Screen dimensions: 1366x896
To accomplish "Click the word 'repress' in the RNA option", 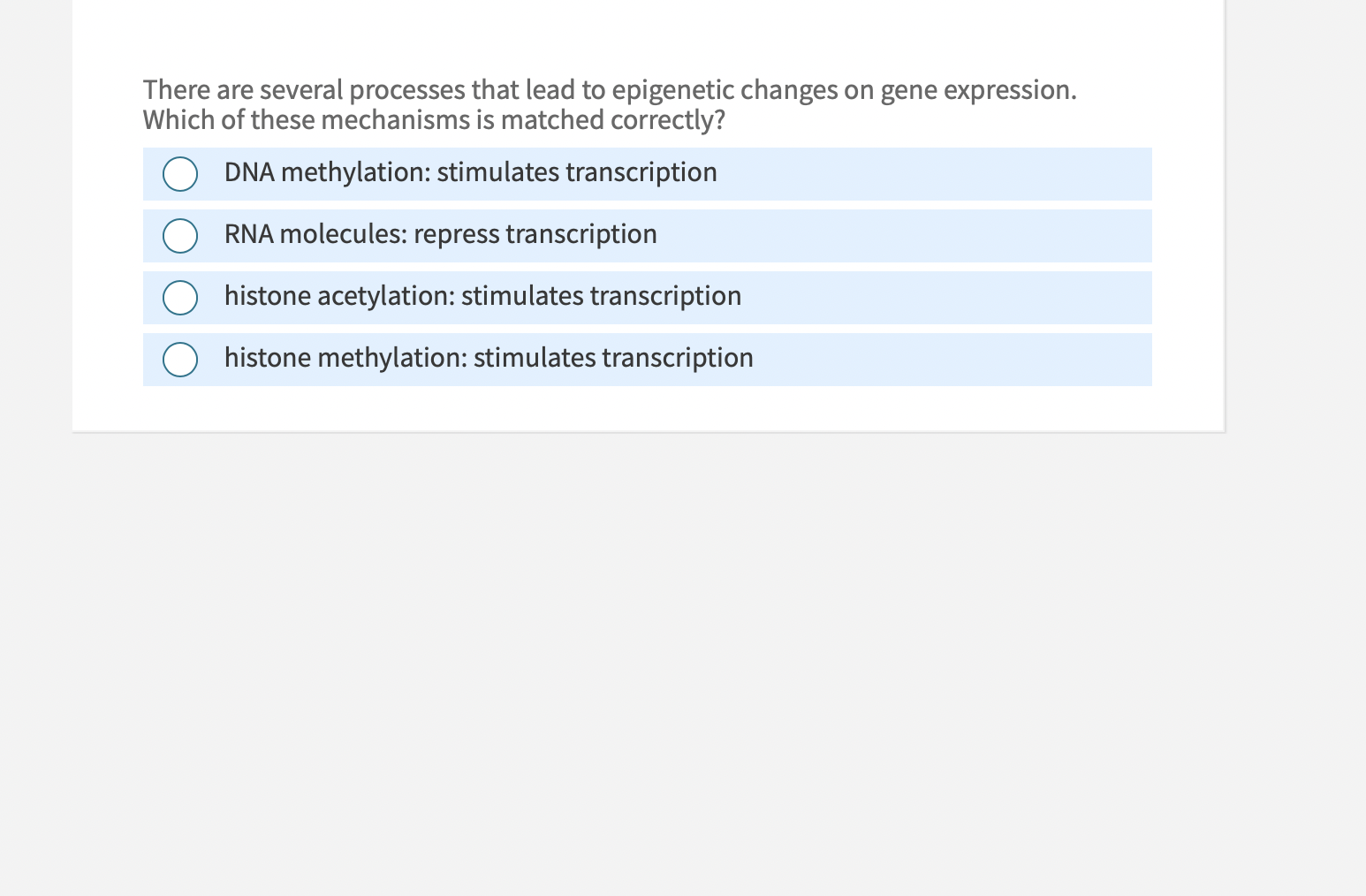I will point(456,235).
